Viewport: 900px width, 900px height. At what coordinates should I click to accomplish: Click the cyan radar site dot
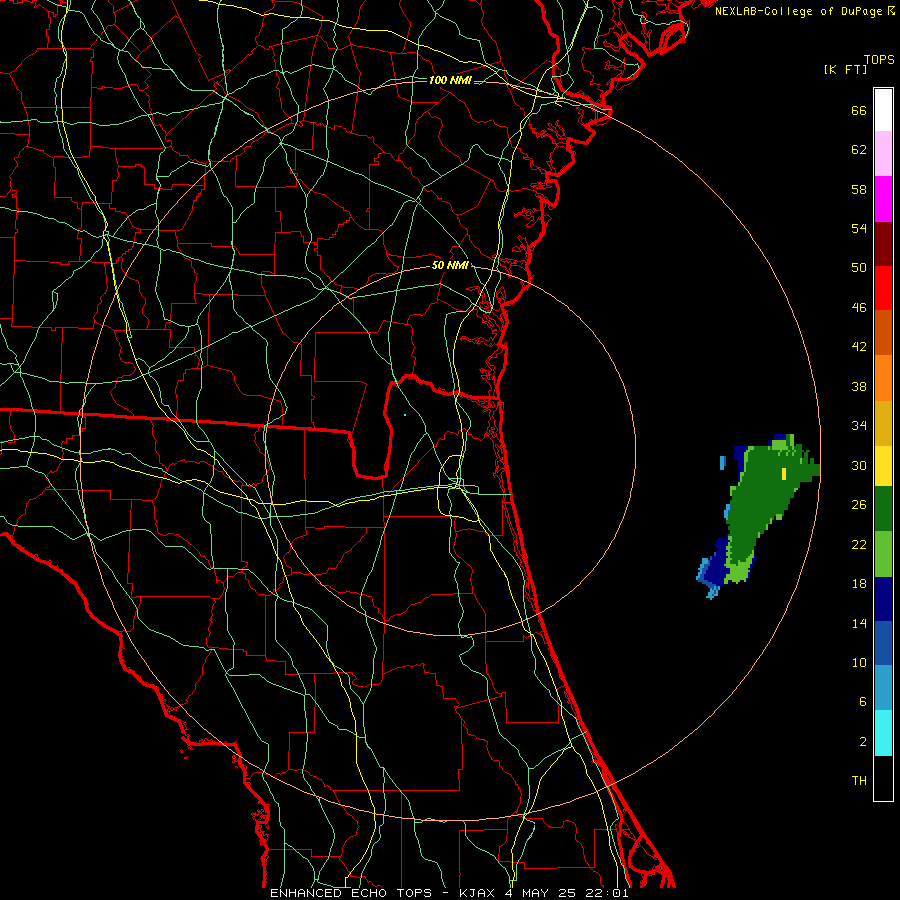pos(405,414)
